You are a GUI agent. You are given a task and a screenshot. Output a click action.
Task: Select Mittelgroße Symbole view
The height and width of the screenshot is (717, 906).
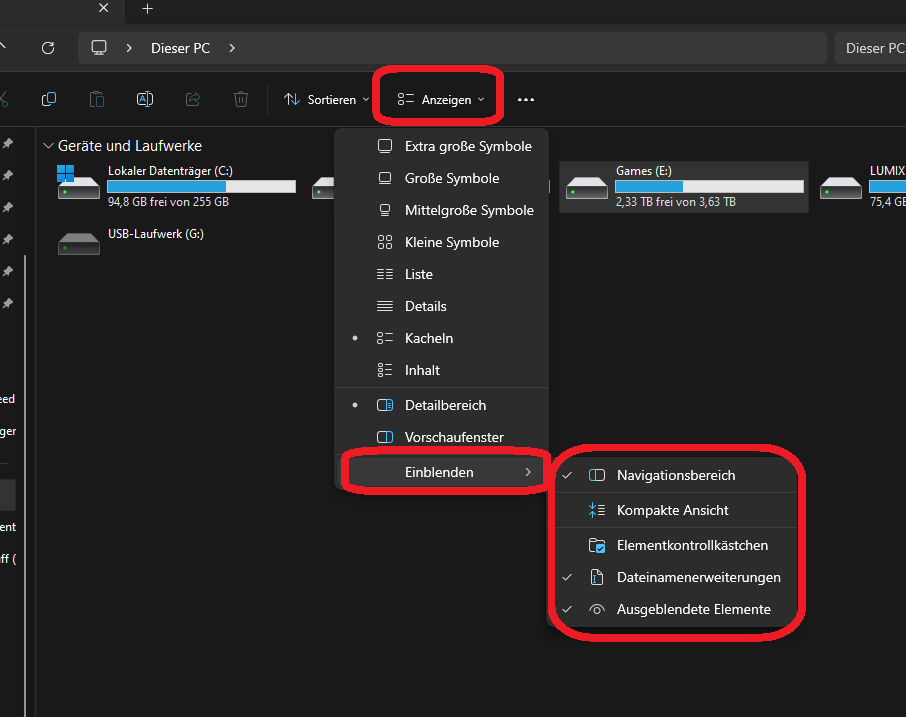click(x=441, y=210)
